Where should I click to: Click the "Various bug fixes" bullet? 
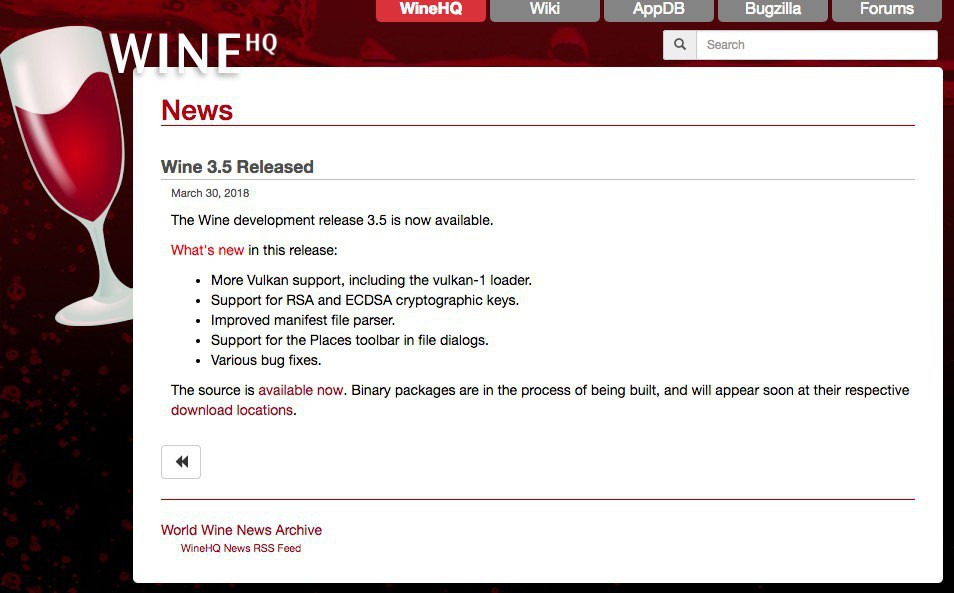coord(266,360)
